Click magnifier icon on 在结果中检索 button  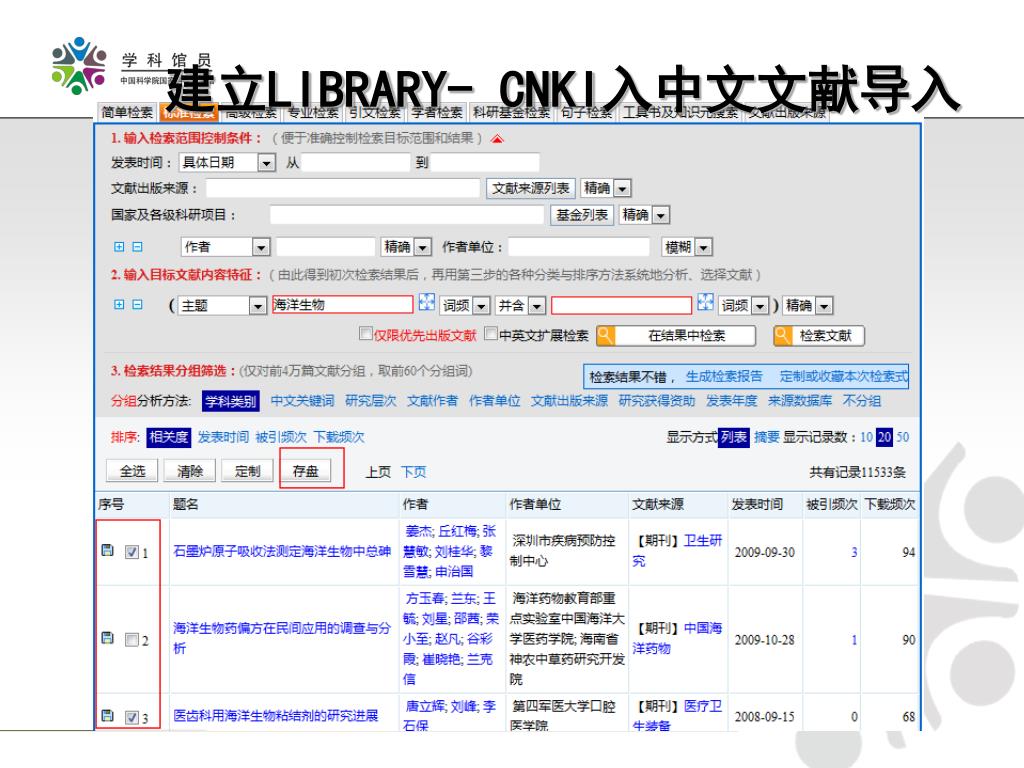click(605, 336)
